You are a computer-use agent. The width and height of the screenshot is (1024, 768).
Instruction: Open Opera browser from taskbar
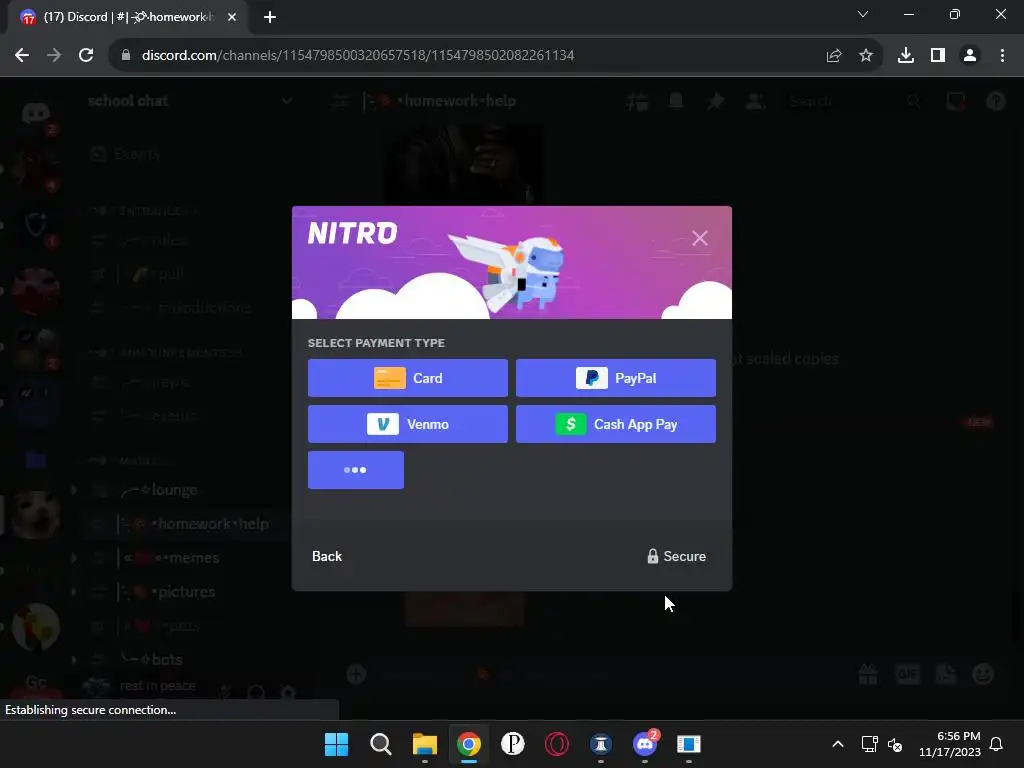[557, 744]
